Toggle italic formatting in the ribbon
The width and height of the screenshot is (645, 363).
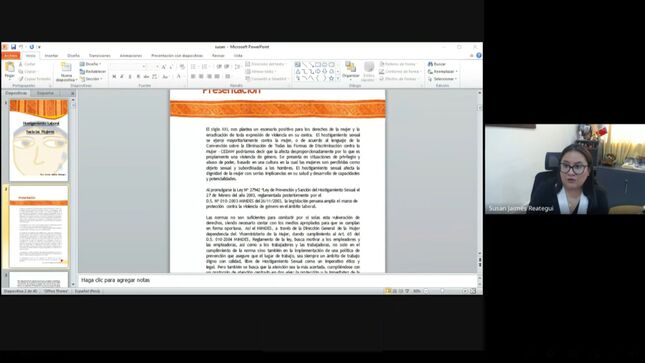click(x=122, y=77)
